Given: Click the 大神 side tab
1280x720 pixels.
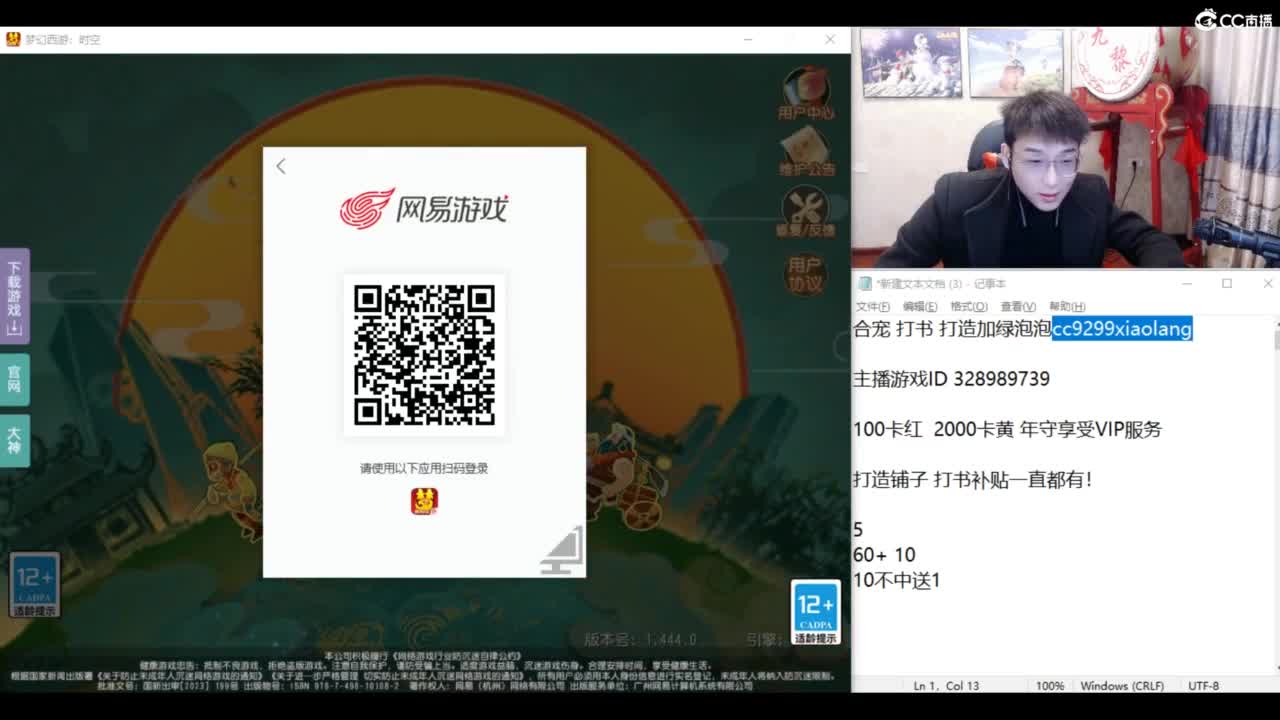Looking at the screenshot, I should (14, 440).
